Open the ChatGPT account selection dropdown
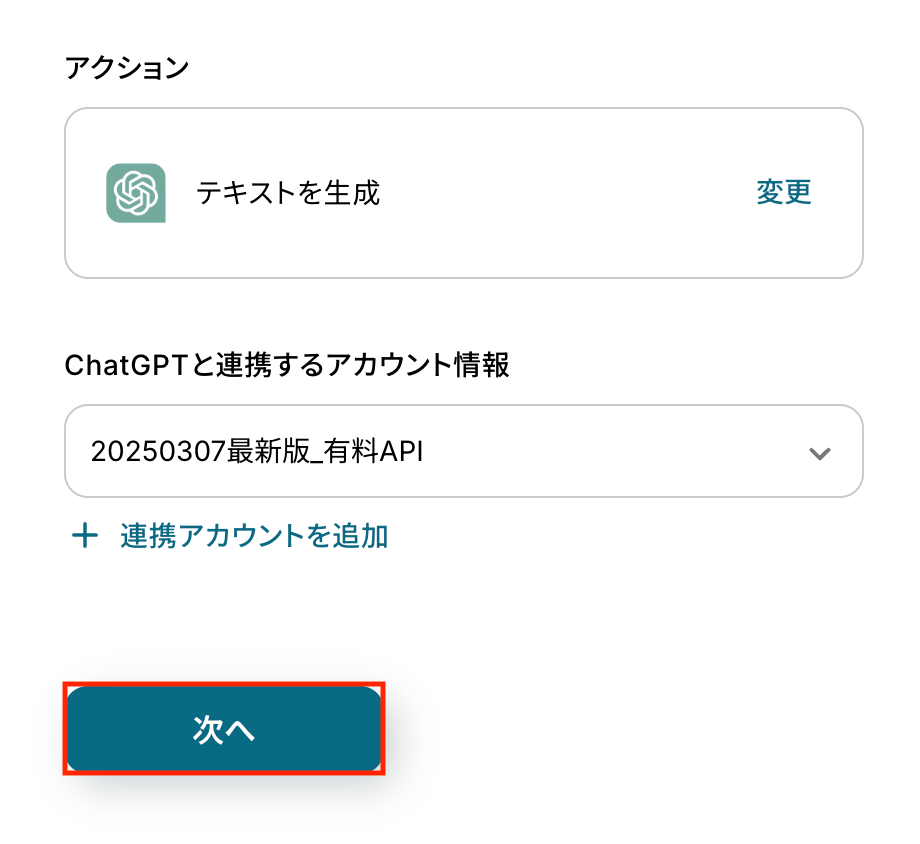 (463, 452)
